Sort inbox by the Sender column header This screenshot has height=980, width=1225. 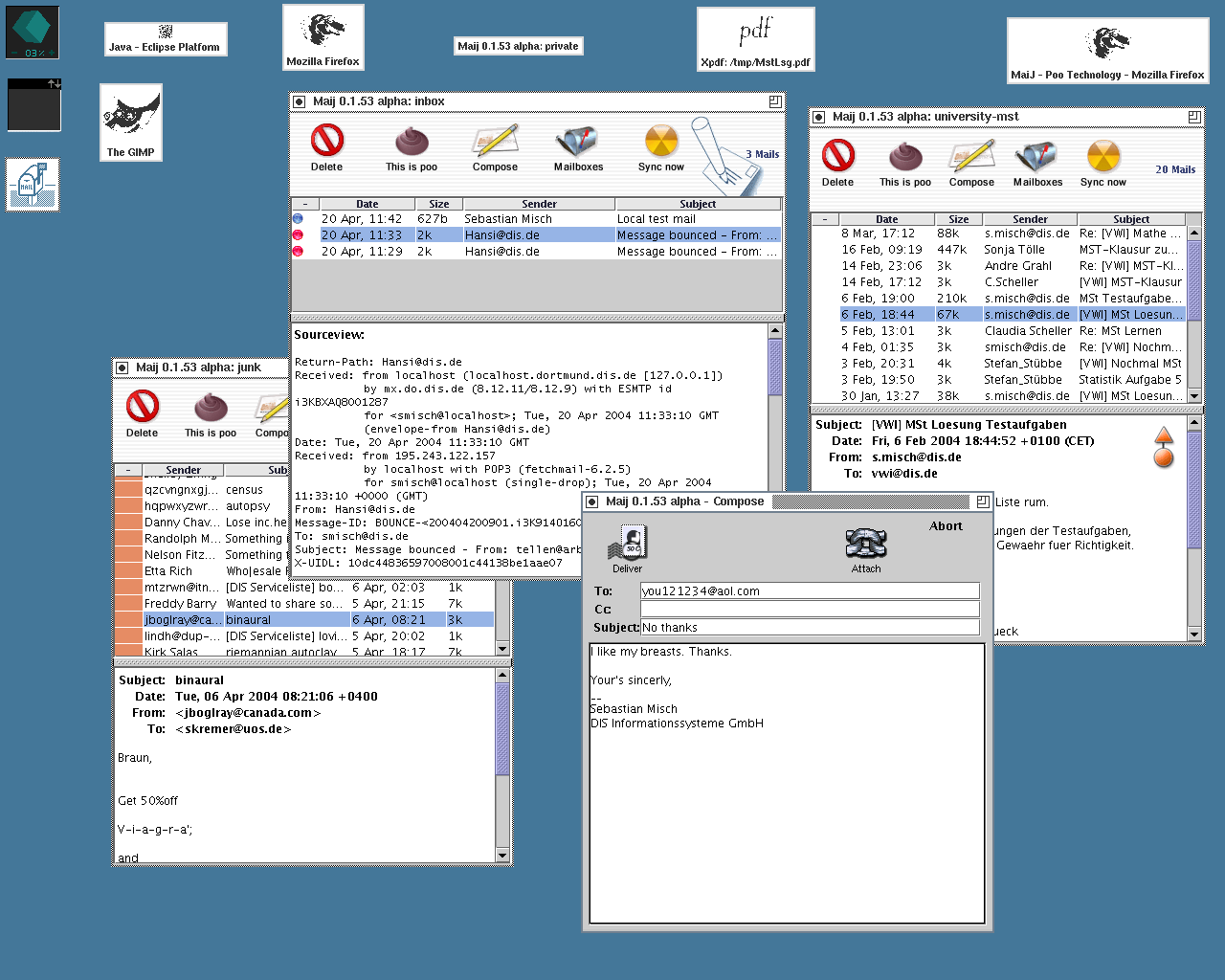click(x=539, y=204)
